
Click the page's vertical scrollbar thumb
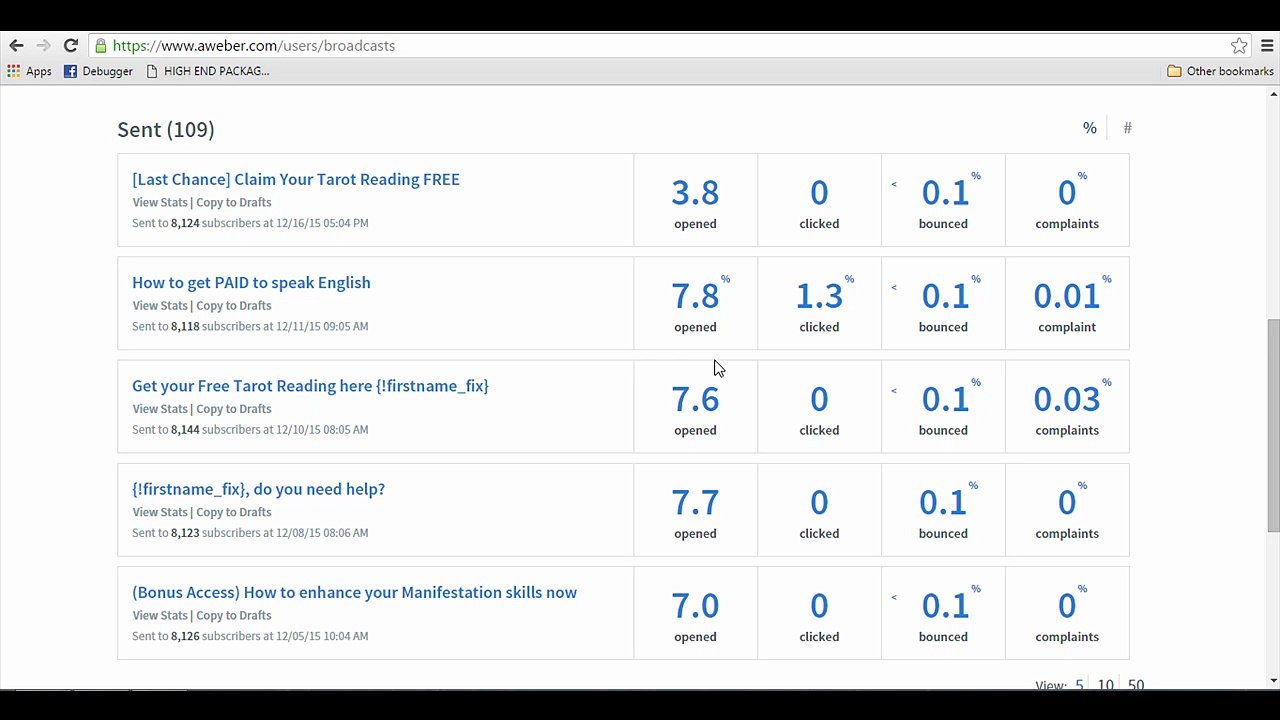click(x=1273, y=426)
